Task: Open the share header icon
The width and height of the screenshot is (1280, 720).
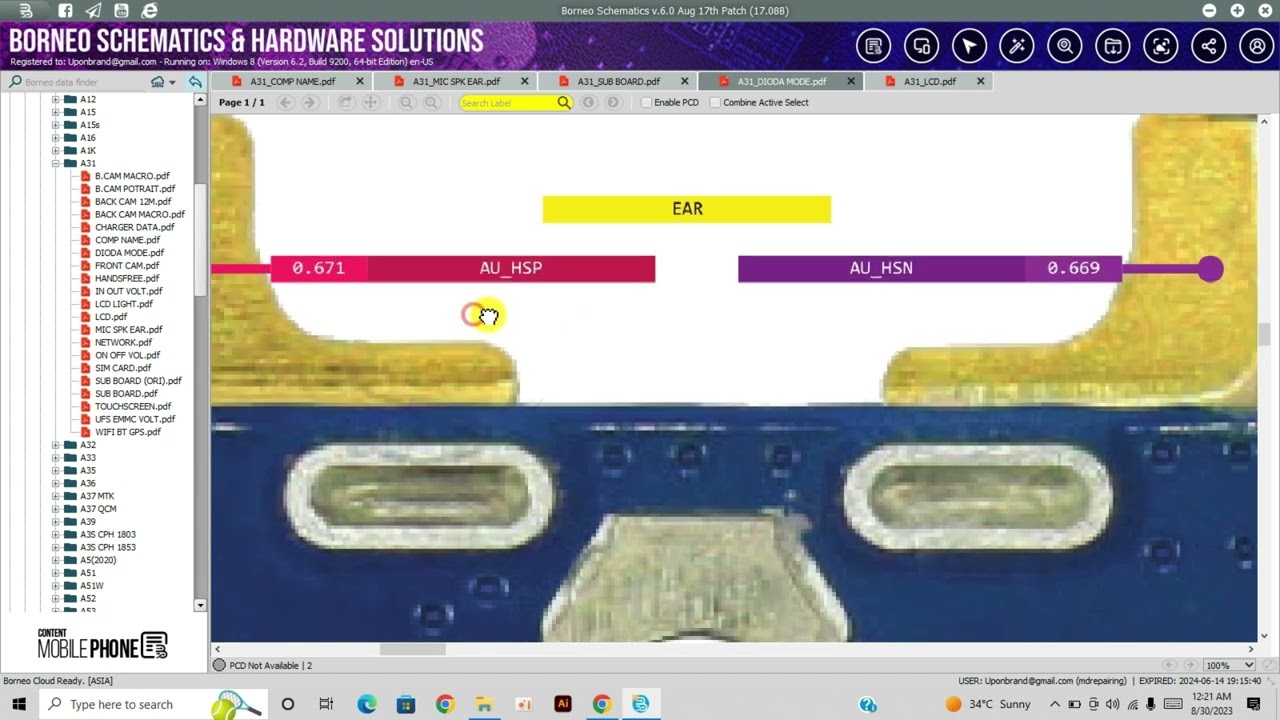Action: point(1209,46)
